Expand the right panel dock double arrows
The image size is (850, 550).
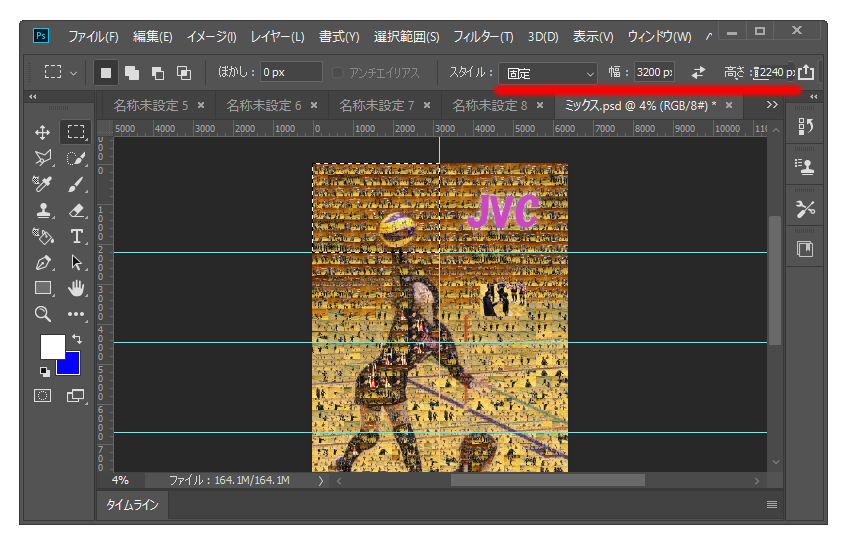click(814, 96)
